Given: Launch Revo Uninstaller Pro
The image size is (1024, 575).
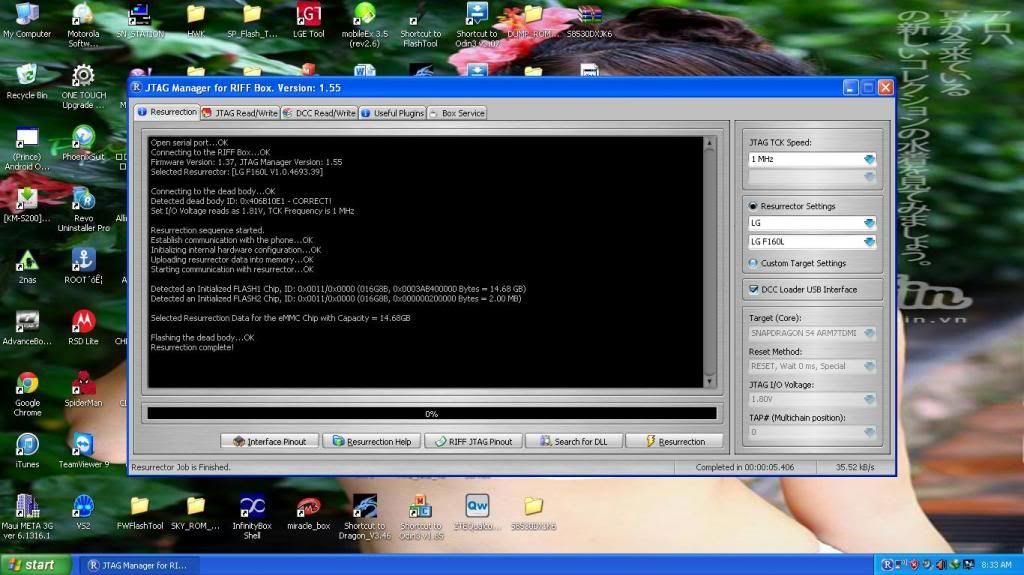Looking at the screenshot, I should pyautogui.click(x=83, y=209).
